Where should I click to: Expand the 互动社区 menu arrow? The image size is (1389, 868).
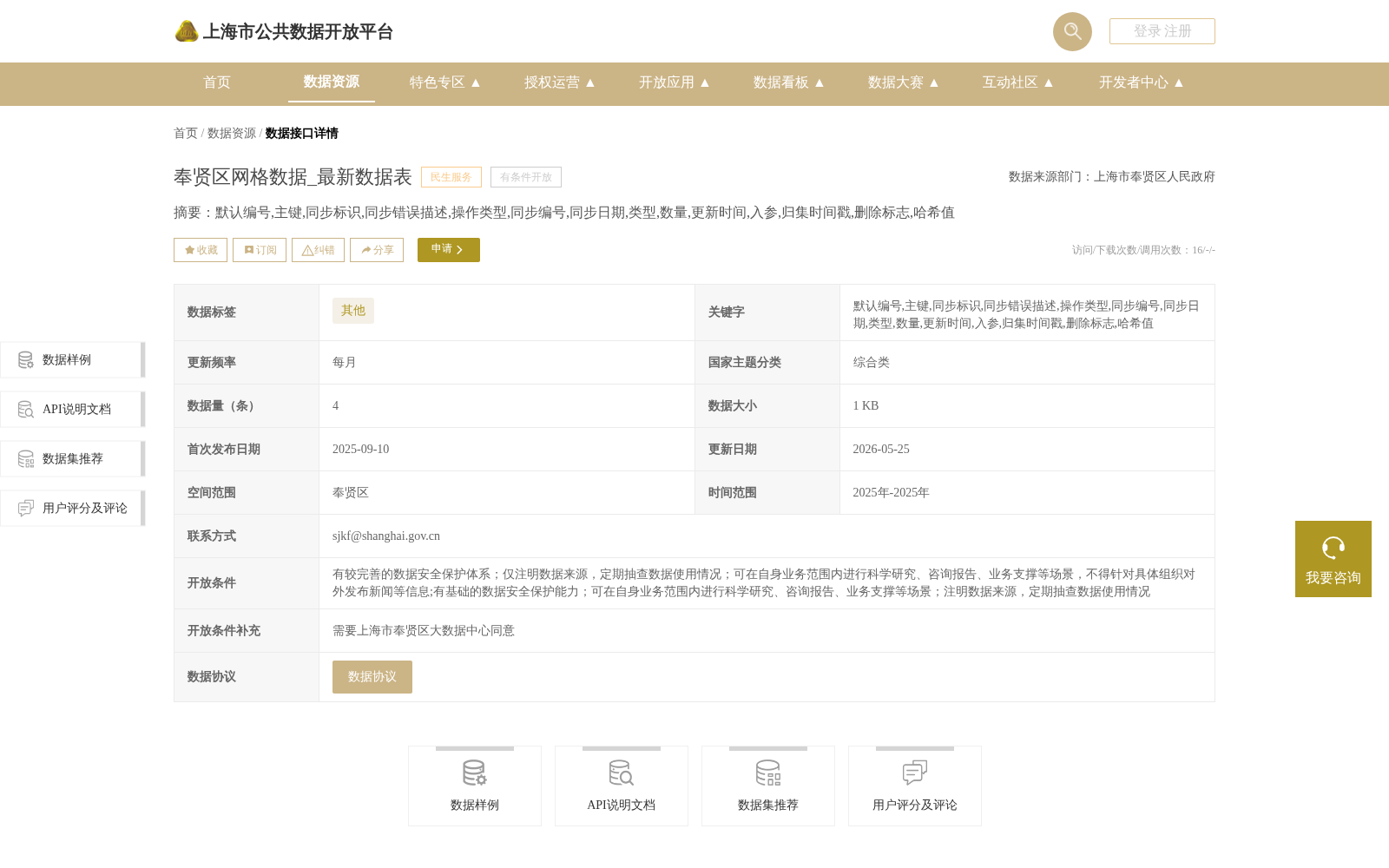click(1049, 82)
